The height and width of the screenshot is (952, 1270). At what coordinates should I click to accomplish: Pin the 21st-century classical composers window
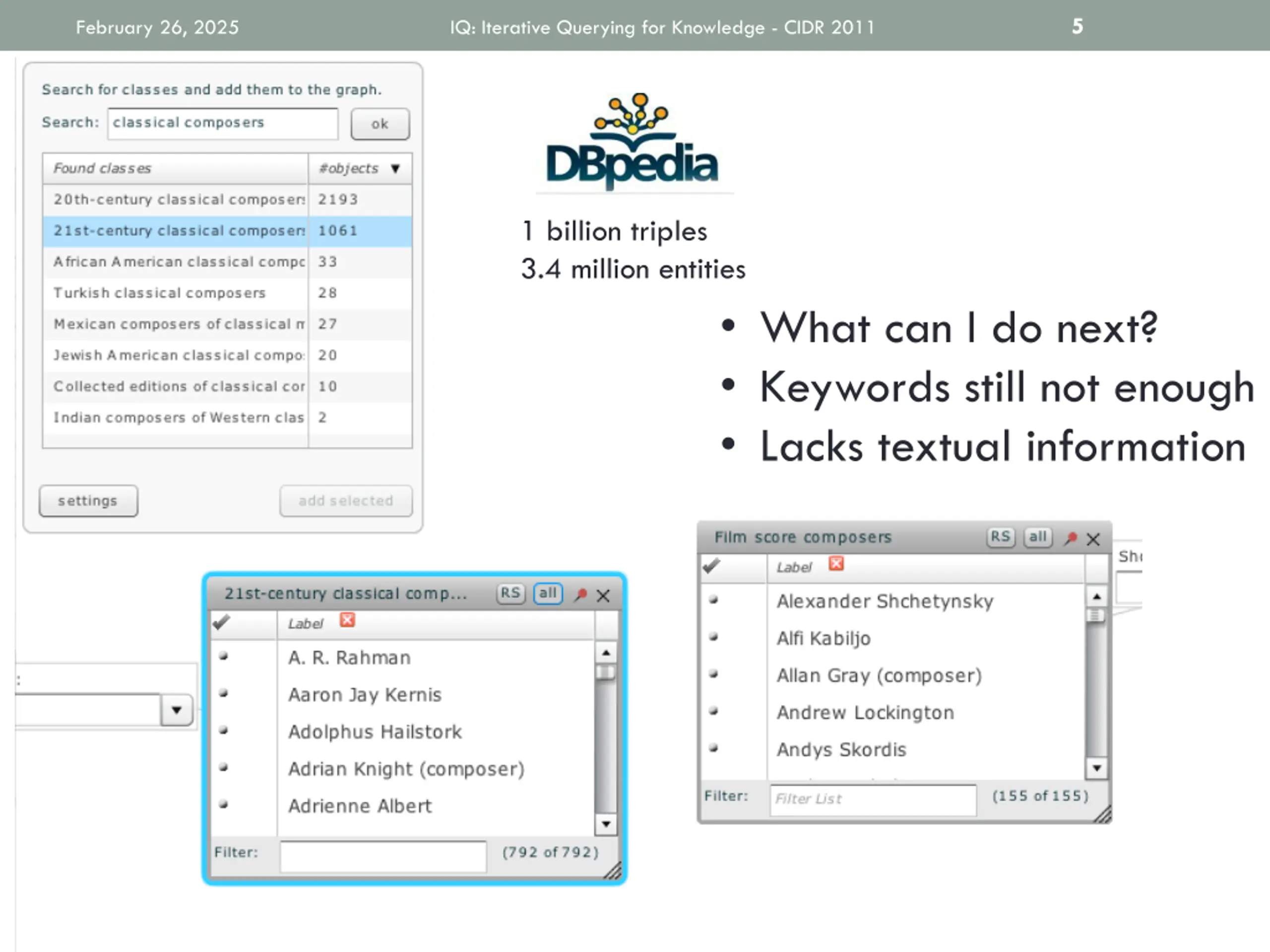click(580, 595)
